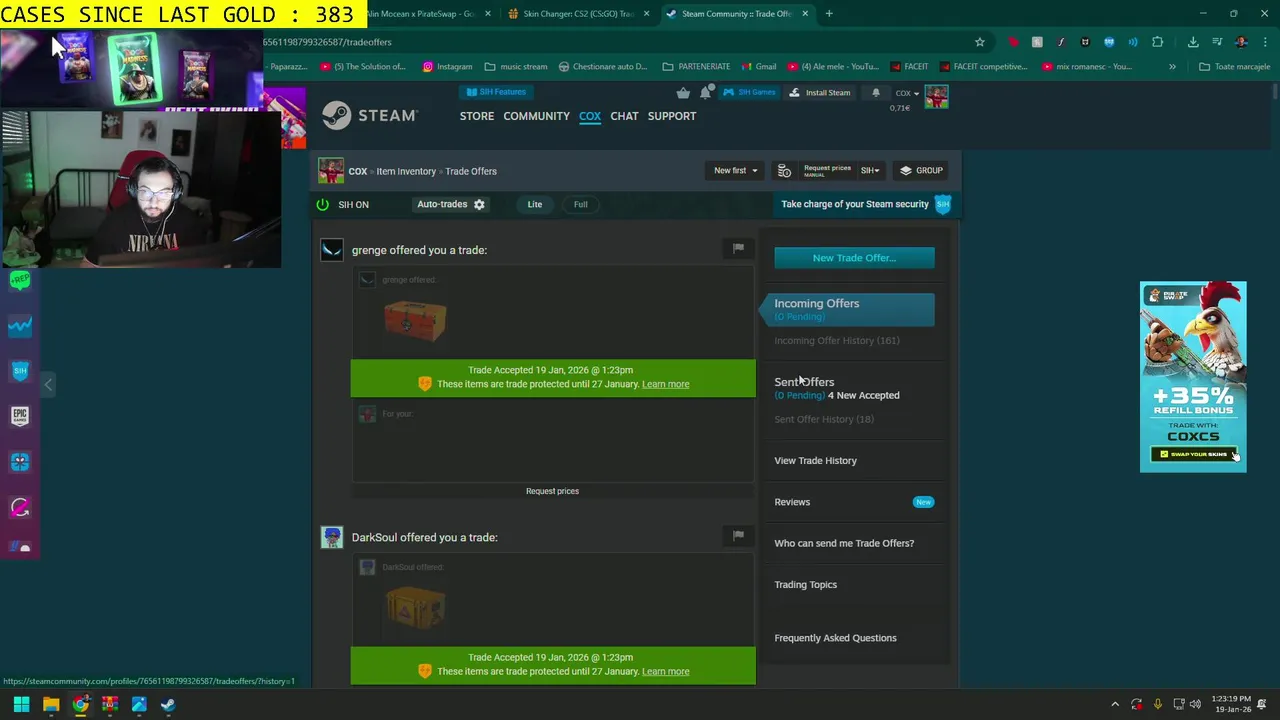Open the Windows Start menu
The image size is (1280, 720).
click(x=21, y=705)
